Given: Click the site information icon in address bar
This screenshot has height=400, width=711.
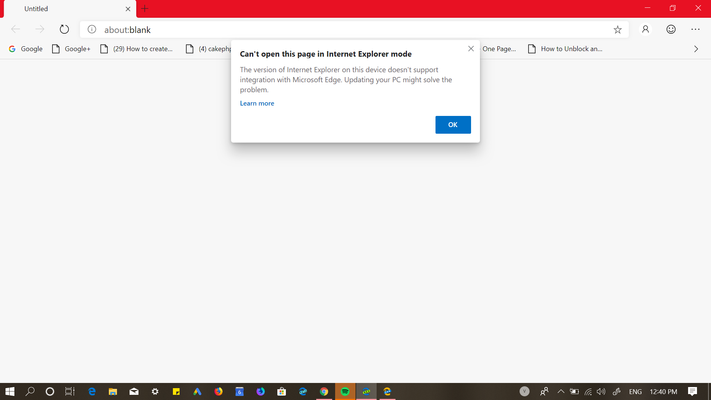Looking at the screenshot, I should (92, 29).
